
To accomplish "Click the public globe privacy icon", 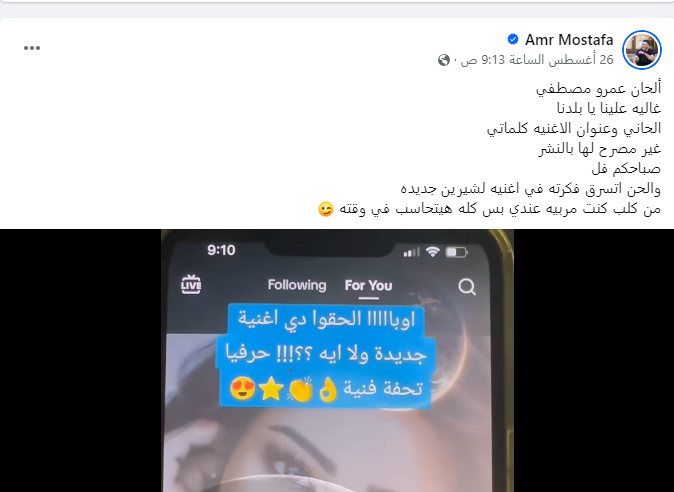I will click(x=444, y=60).
